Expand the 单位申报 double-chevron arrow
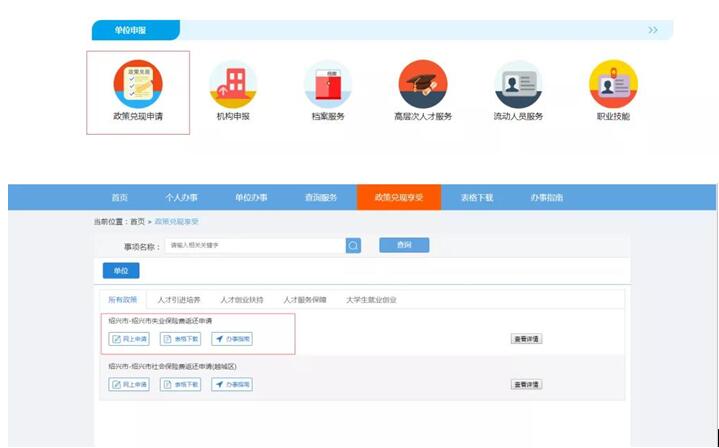 652,30
